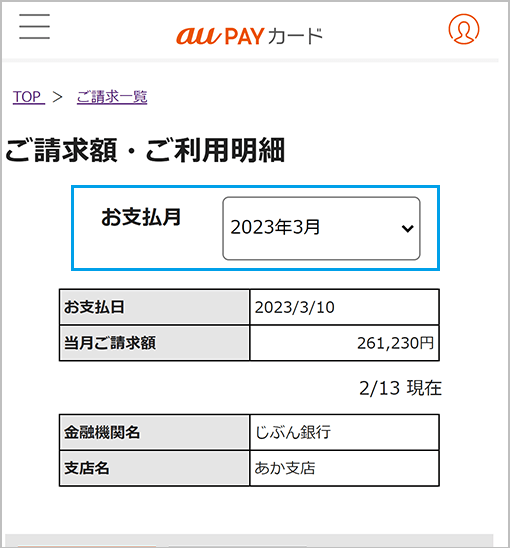The image size is (510, 548).
Task: Open the ご請求一覧 breadcrumb link
Action: point(112,97)
